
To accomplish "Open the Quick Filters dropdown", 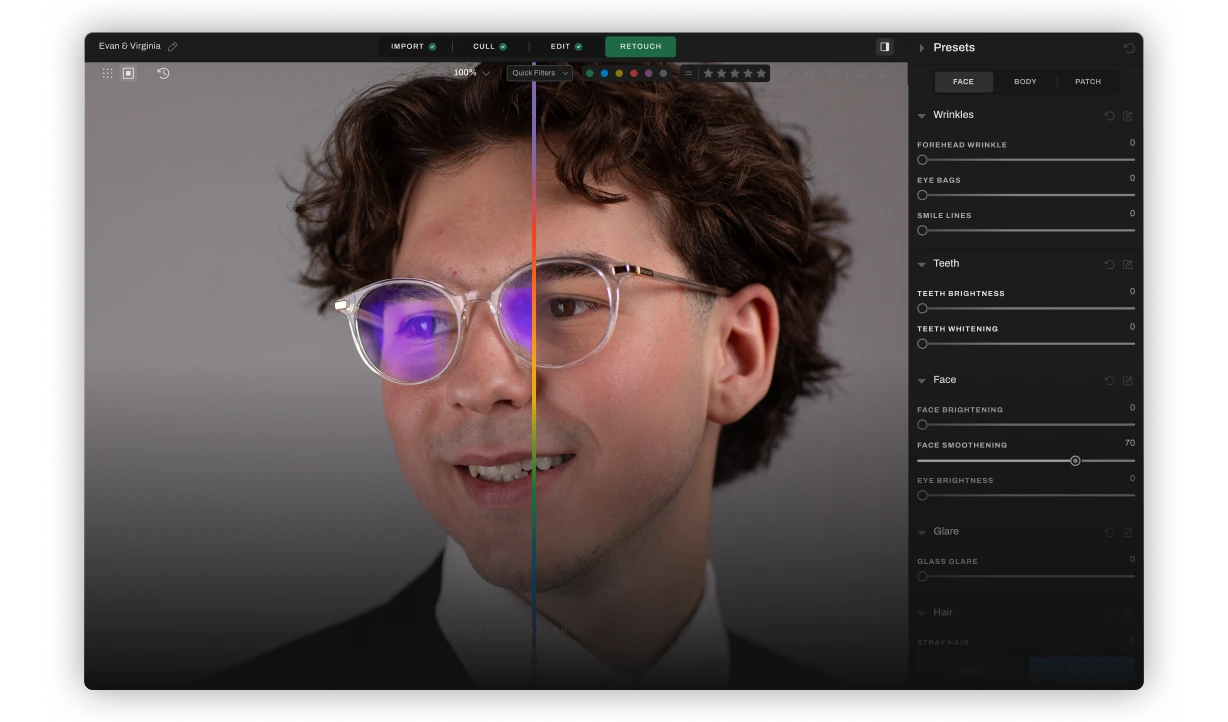I will (539, 73).
